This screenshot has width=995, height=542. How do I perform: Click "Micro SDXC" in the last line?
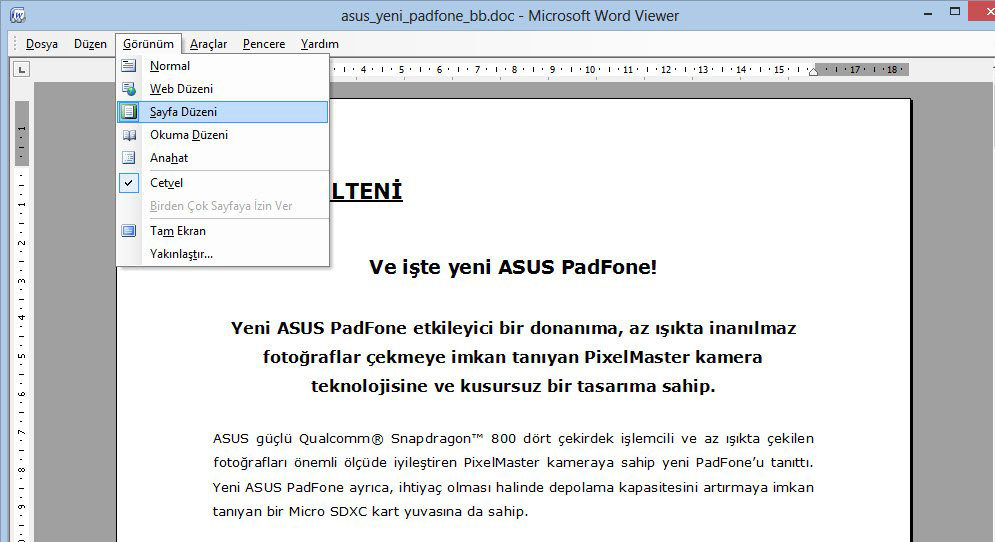[x=327, y=512]
